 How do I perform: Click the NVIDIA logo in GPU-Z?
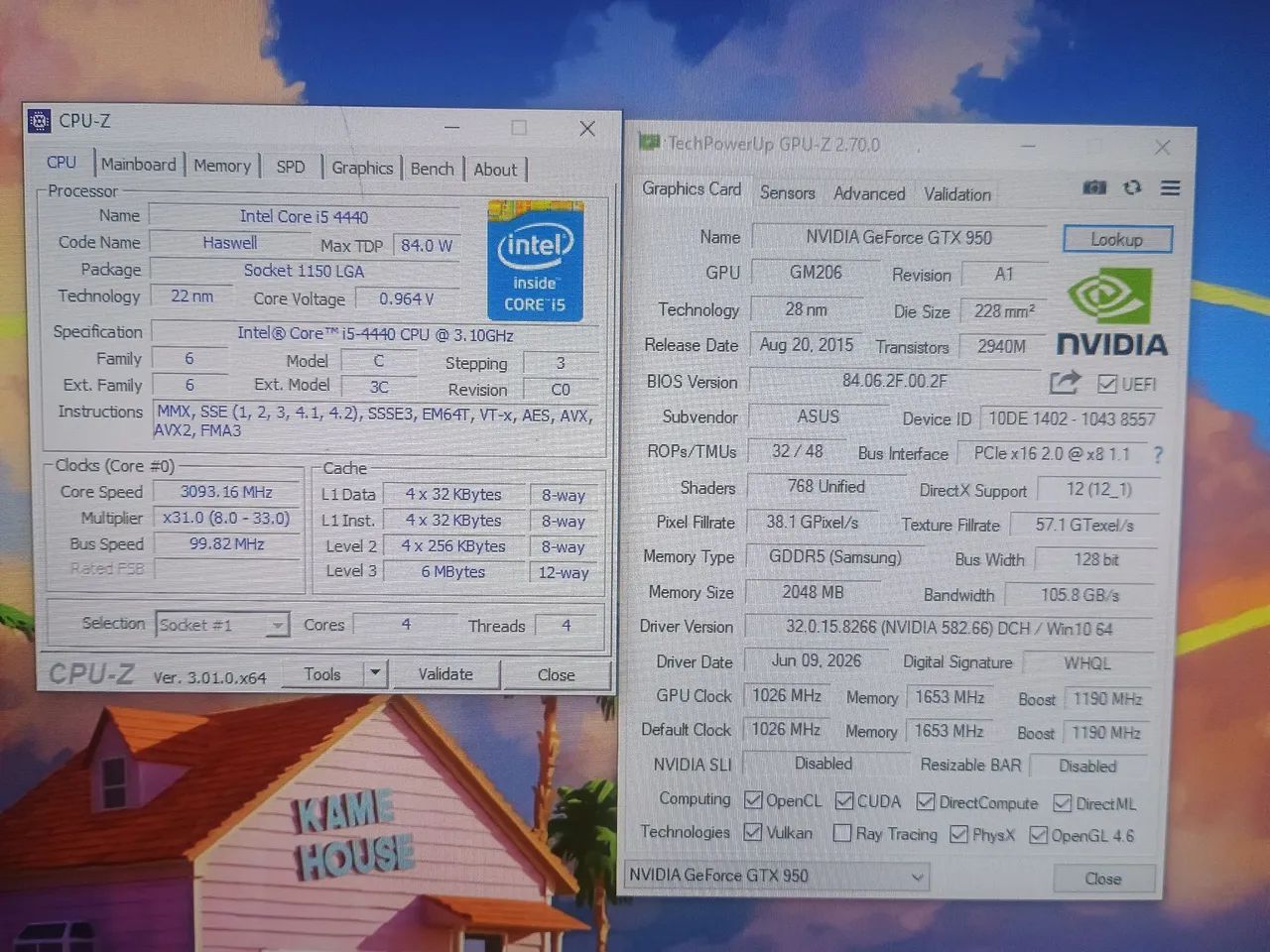pos(1111,313)
